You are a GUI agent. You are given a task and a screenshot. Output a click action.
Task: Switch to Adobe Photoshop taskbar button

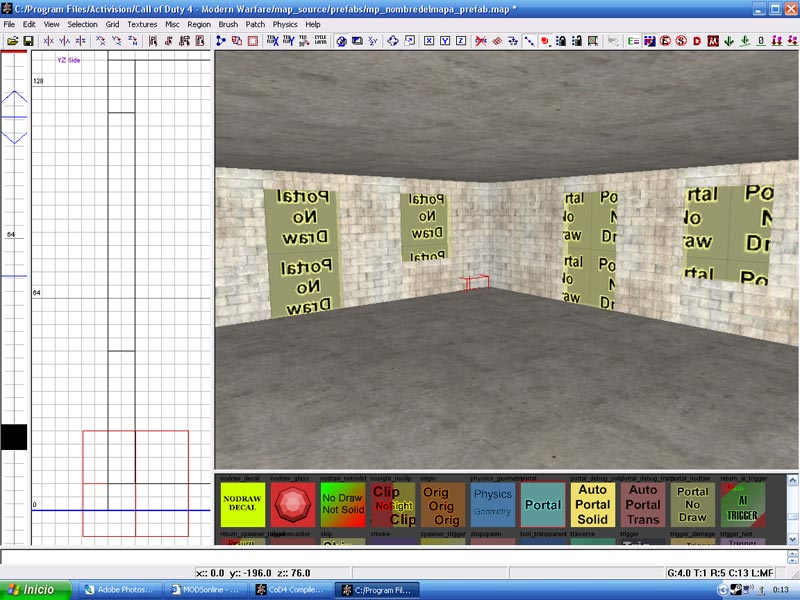click(x=119, y=590)
